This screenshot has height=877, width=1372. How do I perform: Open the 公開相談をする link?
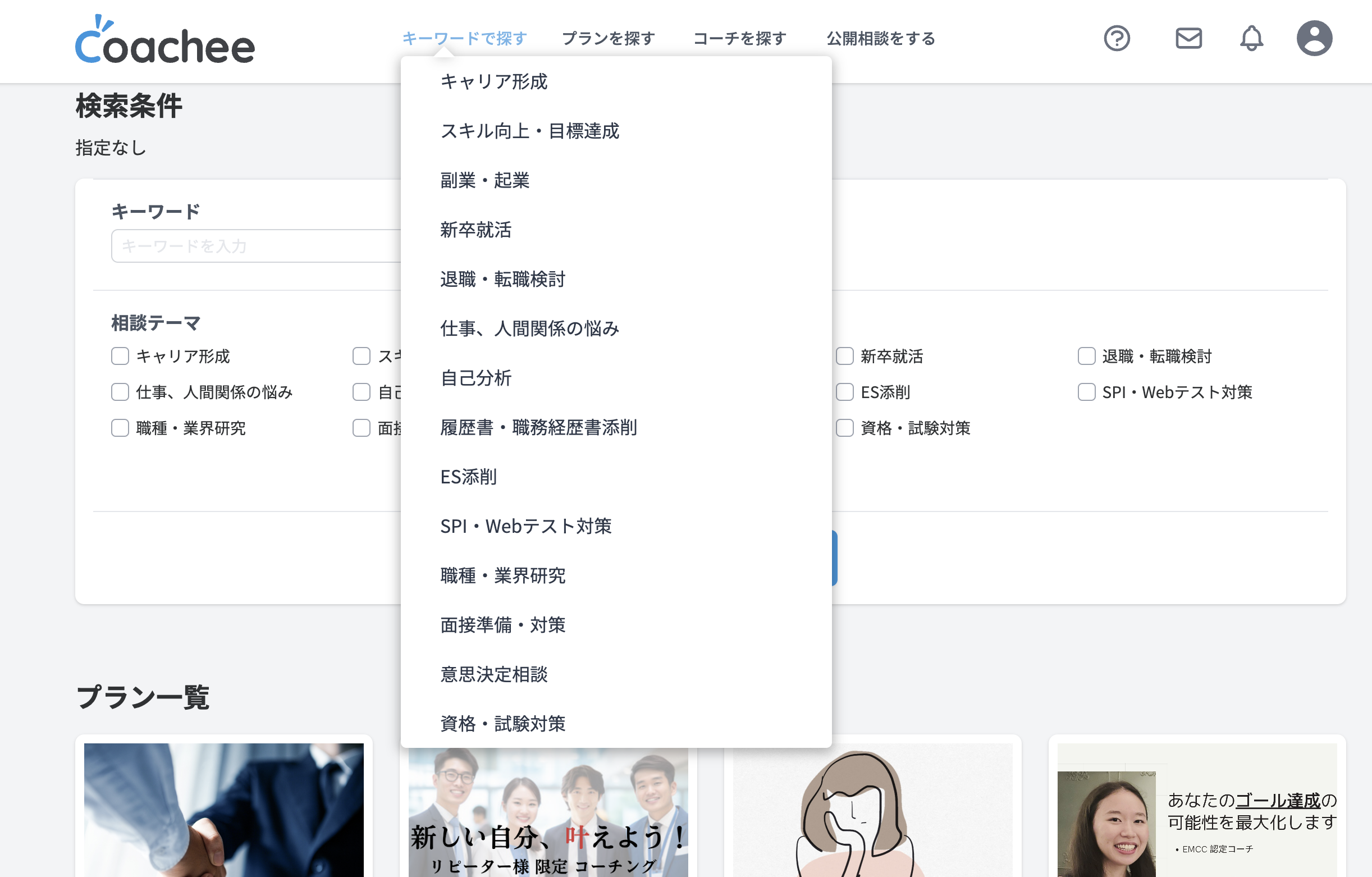[x=880, y=39]
